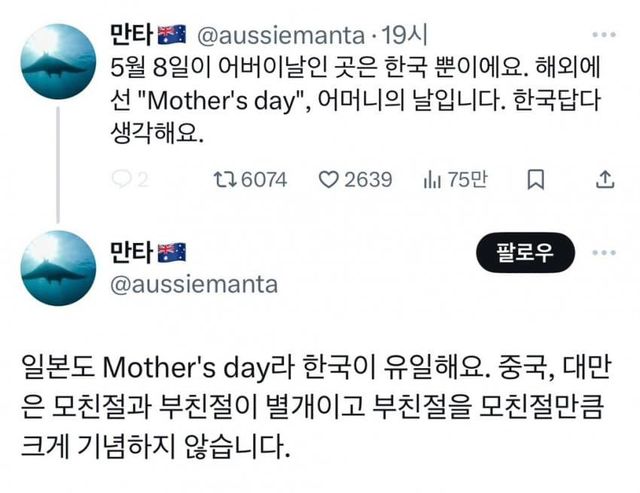The image size is (640, 493).
Task: Click the reply icon on the top tweet
Action: 119,179
